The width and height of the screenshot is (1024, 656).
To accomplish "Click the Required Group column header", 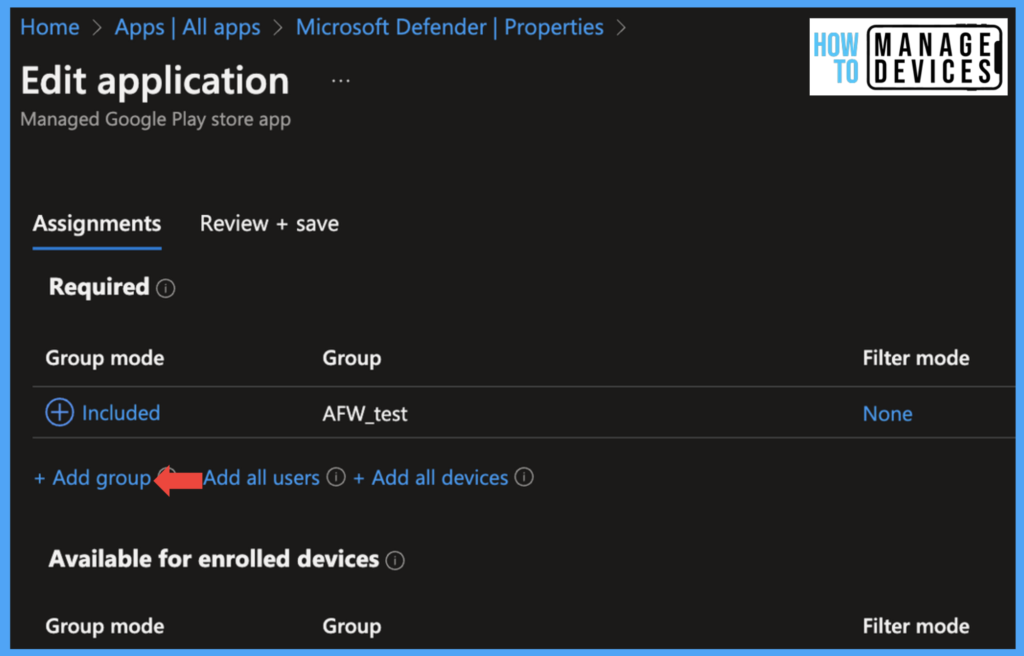I will pos(352,358).
